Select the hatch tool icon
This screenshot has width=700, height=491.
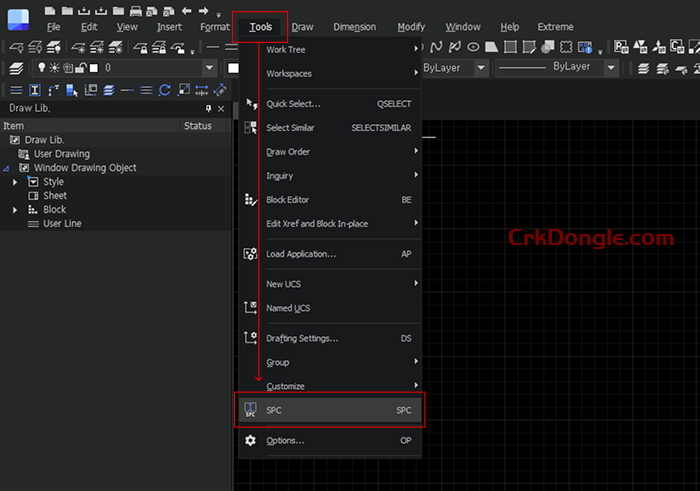pyautogui.click(x=510, y=46)
